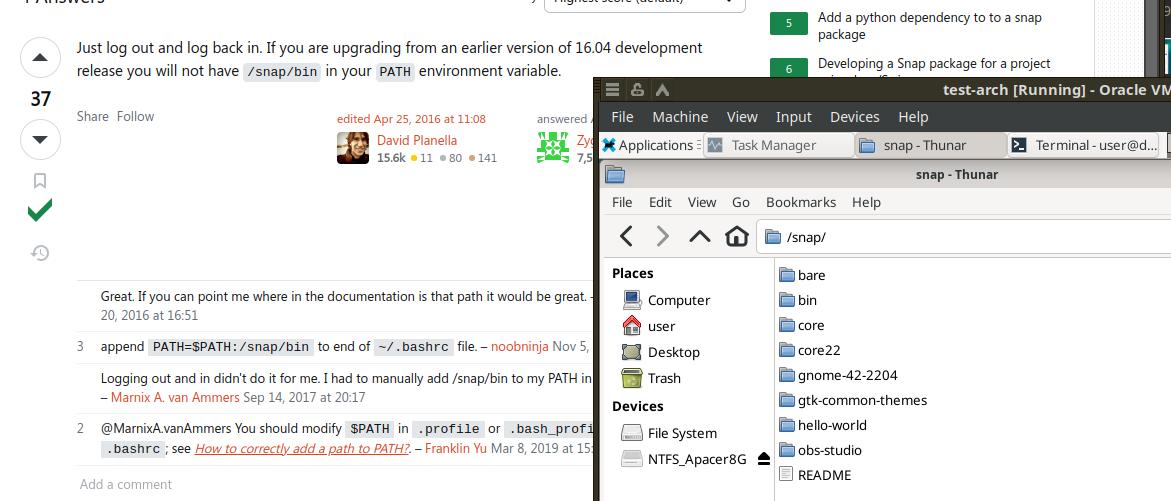Open VirtualBox Machine menu
This screenshot has height=501, width=1171.
coord(680,117)
